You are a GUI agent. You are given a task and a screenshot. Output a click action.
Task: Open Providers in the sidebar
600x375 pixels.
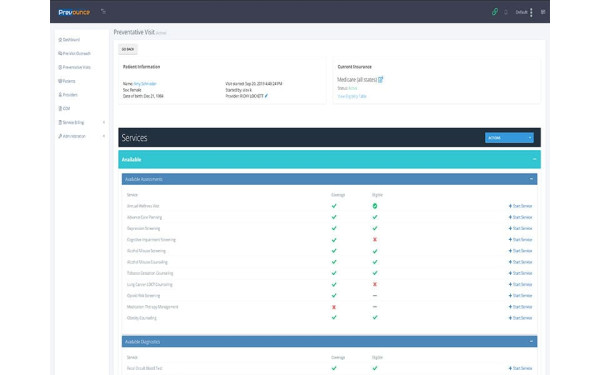coord(68,95)
